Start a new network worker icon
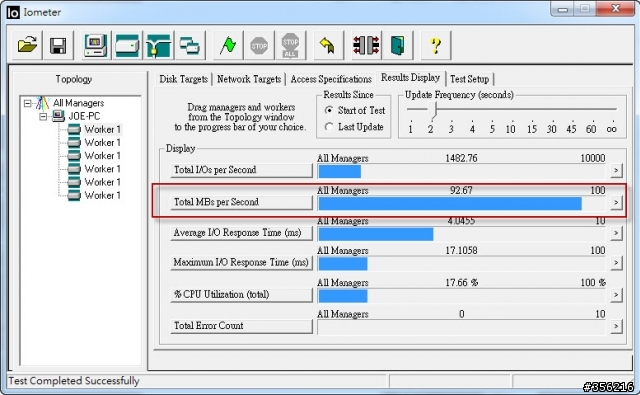Image resolution: width=640 pixels, height=395 pixels. tap(158, 45)
